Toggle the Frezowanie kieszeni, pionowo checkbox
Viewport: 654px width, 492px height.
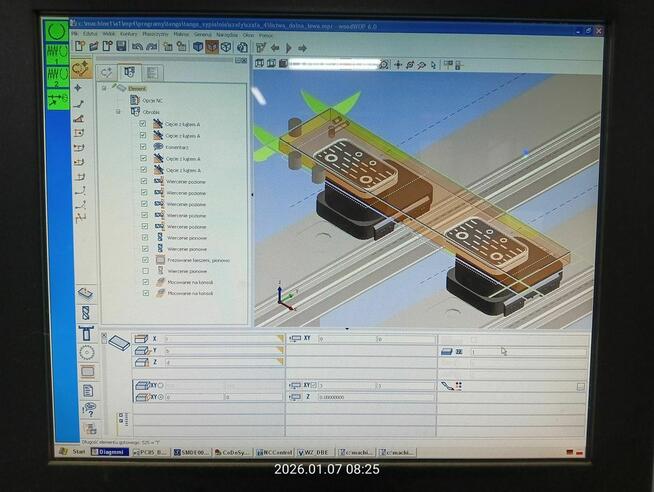[145, 259]
